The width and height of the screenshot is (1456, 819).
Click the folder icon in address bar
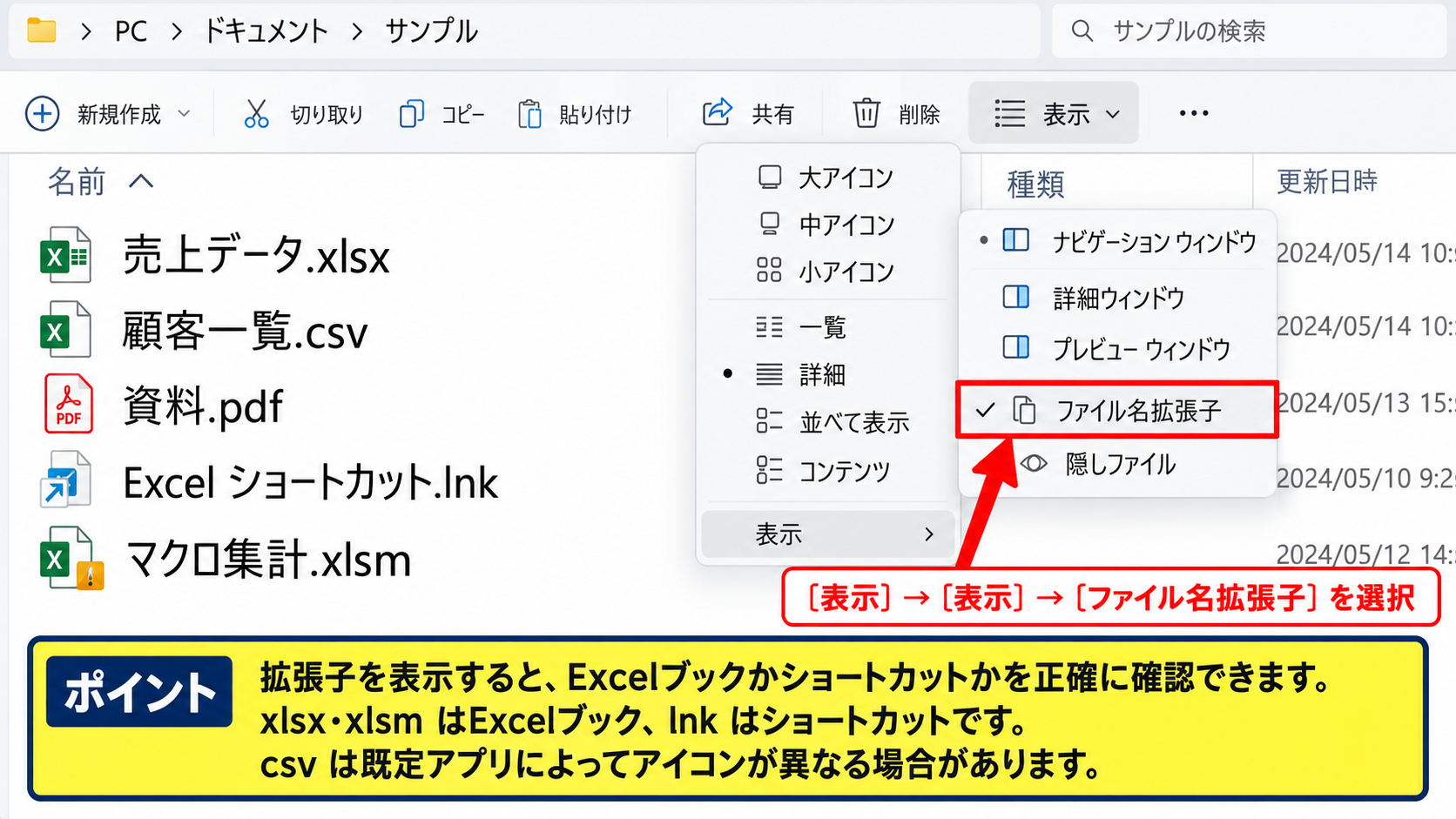[41, 31]
